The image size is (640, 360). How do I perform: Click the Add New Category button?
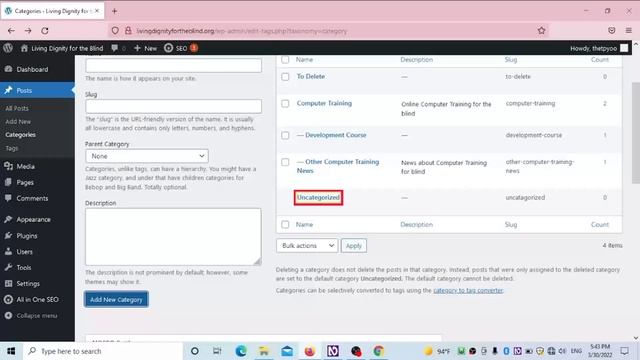tap(116, 299)
